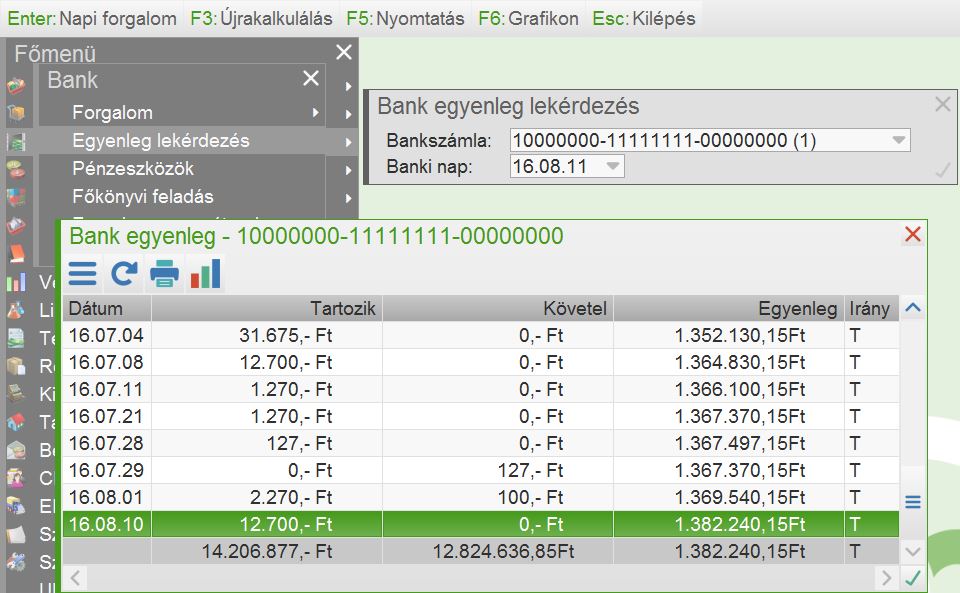Select row dated 16.07.28

pos(481,443)
